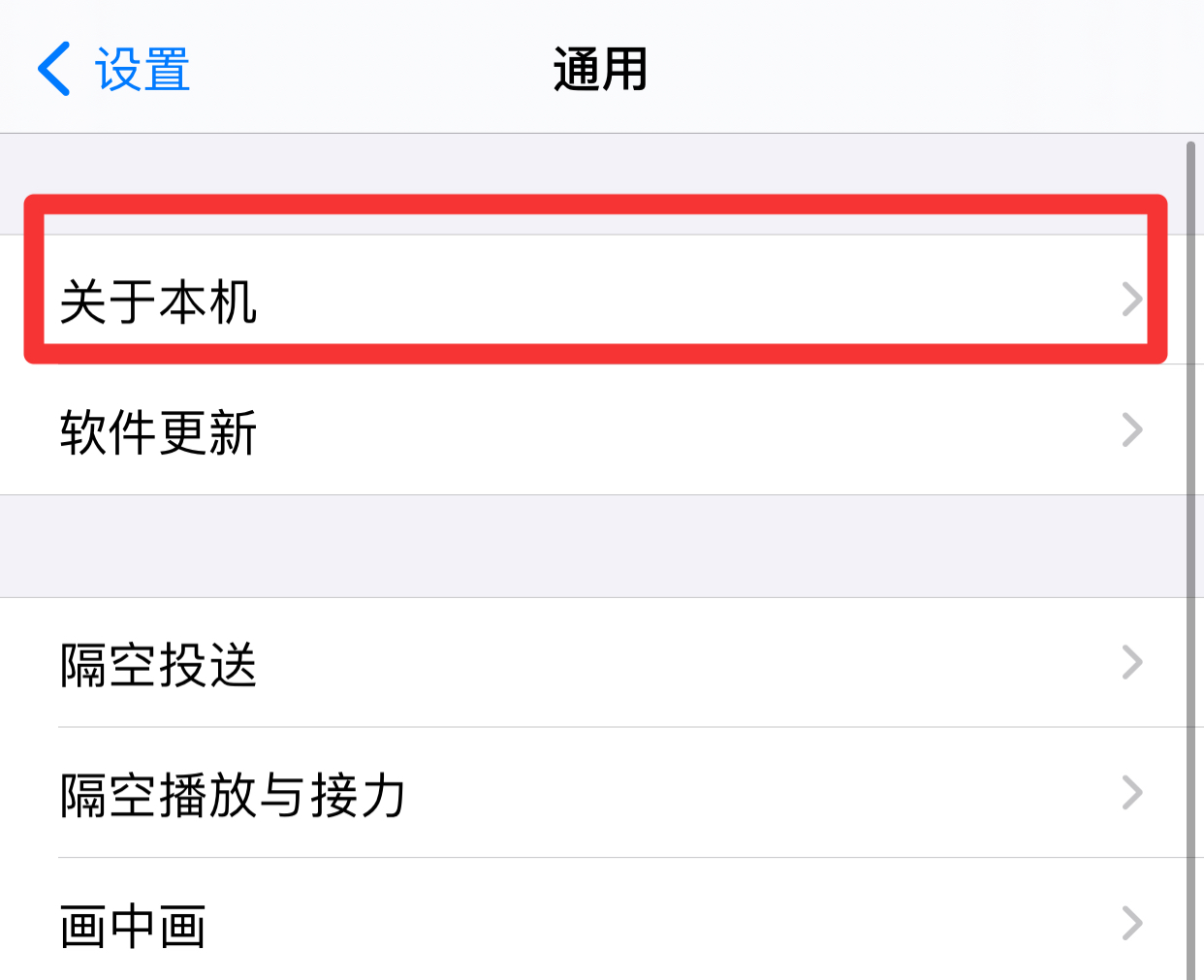Click the disclosure chevron for 软件更新

(1132, 429)
